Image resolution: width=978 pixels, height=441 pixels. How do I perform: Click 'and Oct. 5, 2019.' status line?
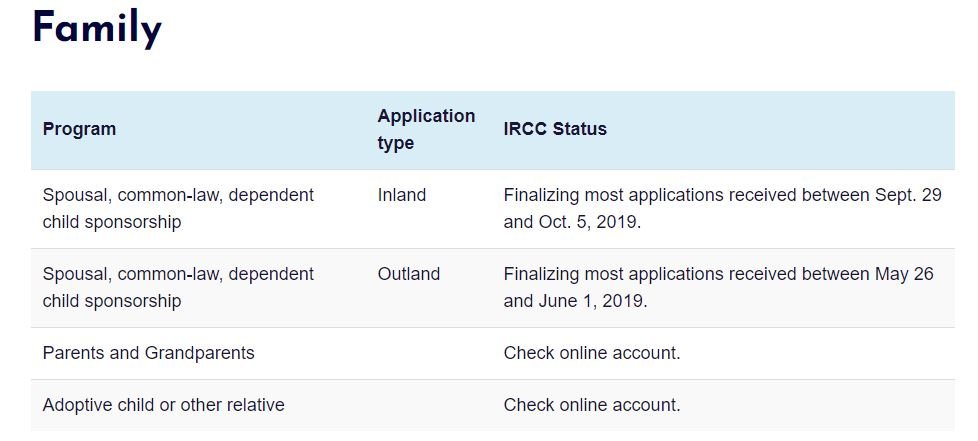pyautogui.click(x=572, y=222)
